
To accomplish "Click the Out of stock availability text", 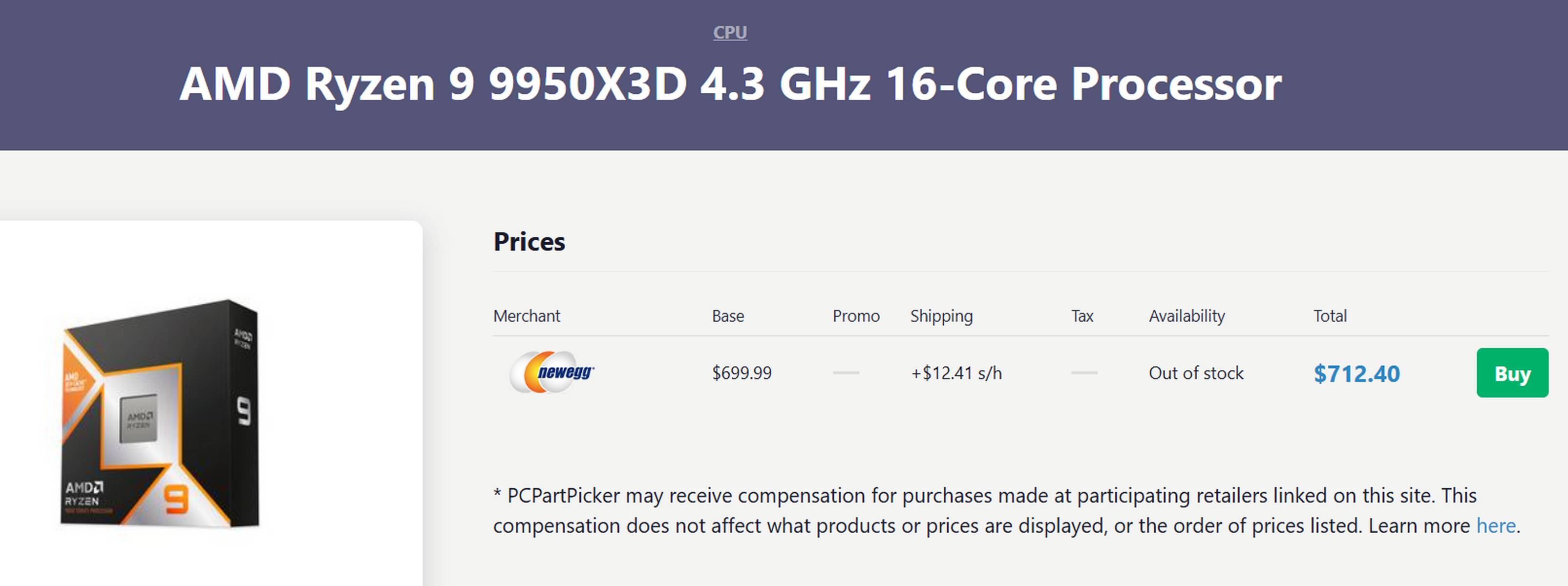I will (x=1195, y=373).
